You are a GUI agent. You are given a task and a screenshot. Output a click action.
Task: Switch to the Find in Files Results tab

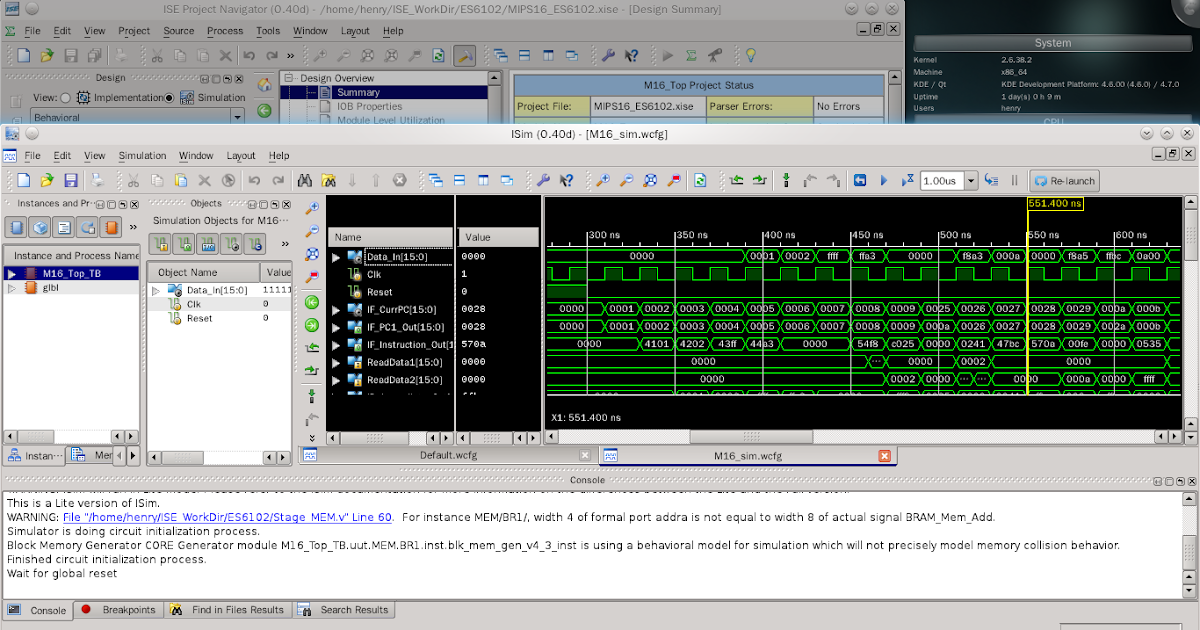(x=227, y=609)
